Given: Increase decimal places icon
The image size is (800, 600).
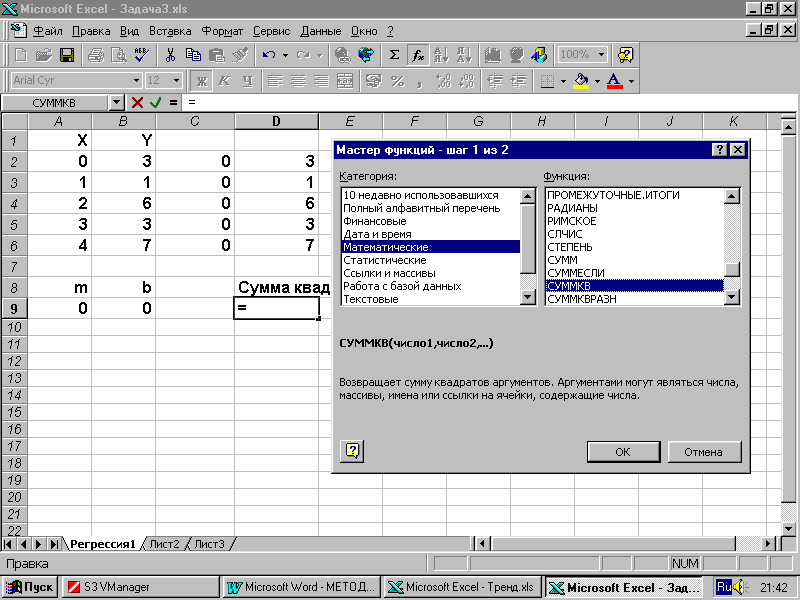Looking at the screenshot, I should click(443, 81).
